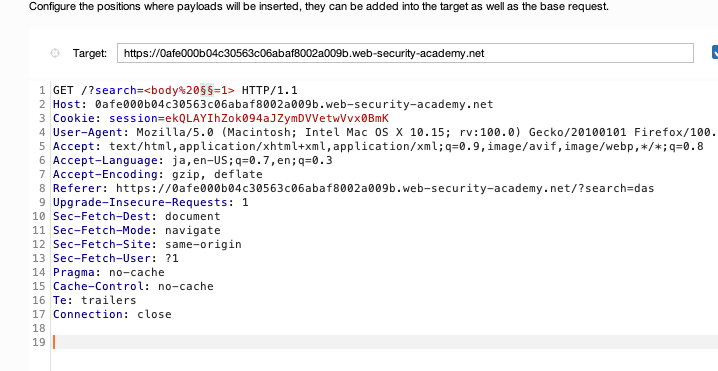Screen dimensions: 718x371
Task: Click the Sec-Fetch-User ?1 line
Action: pos(116,258)
